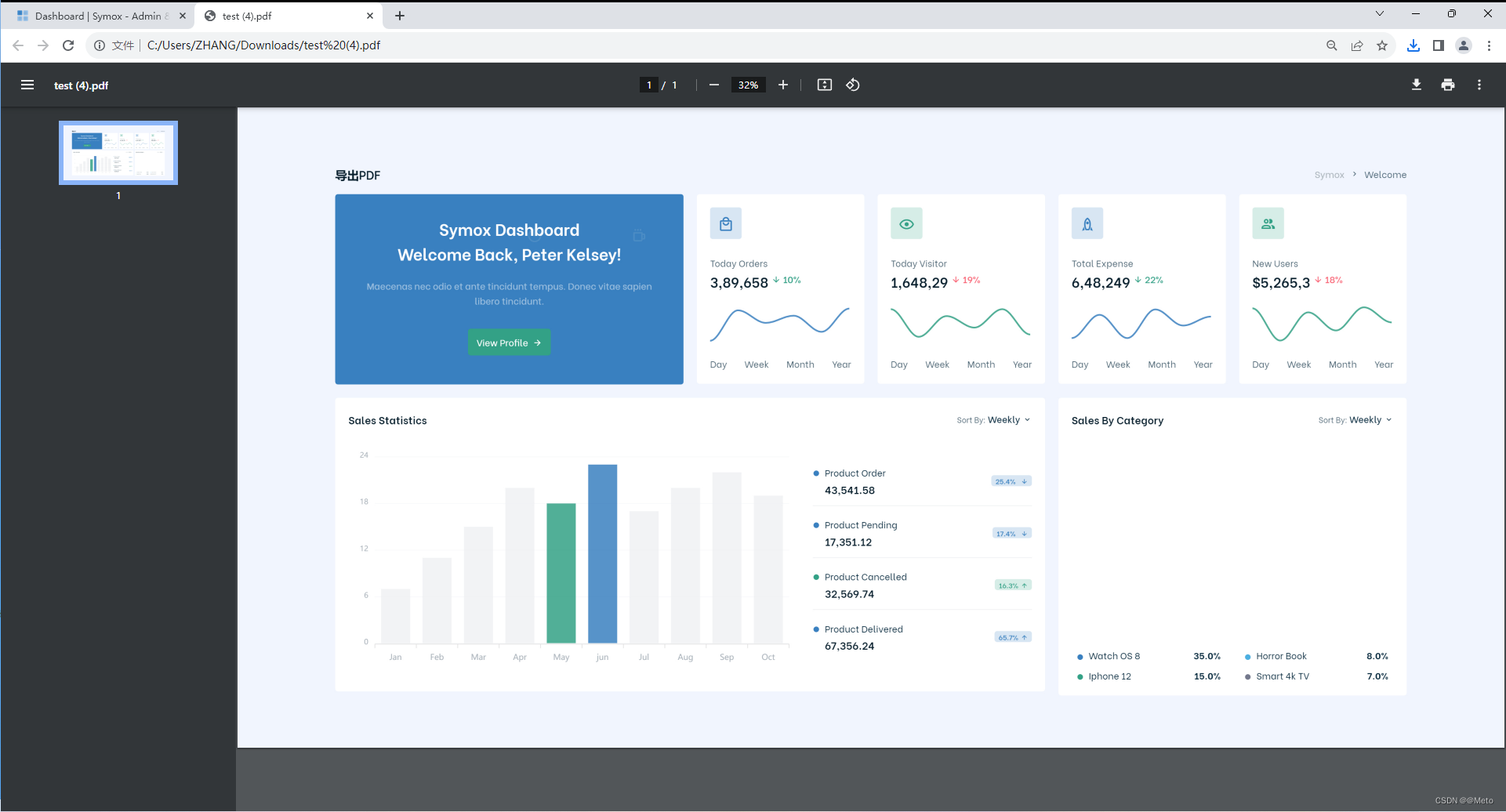Image resolution: width=1506 pixels, height=812 pixels.
Task: Click the 导出PDF heading text
Action: coord(357,176)
